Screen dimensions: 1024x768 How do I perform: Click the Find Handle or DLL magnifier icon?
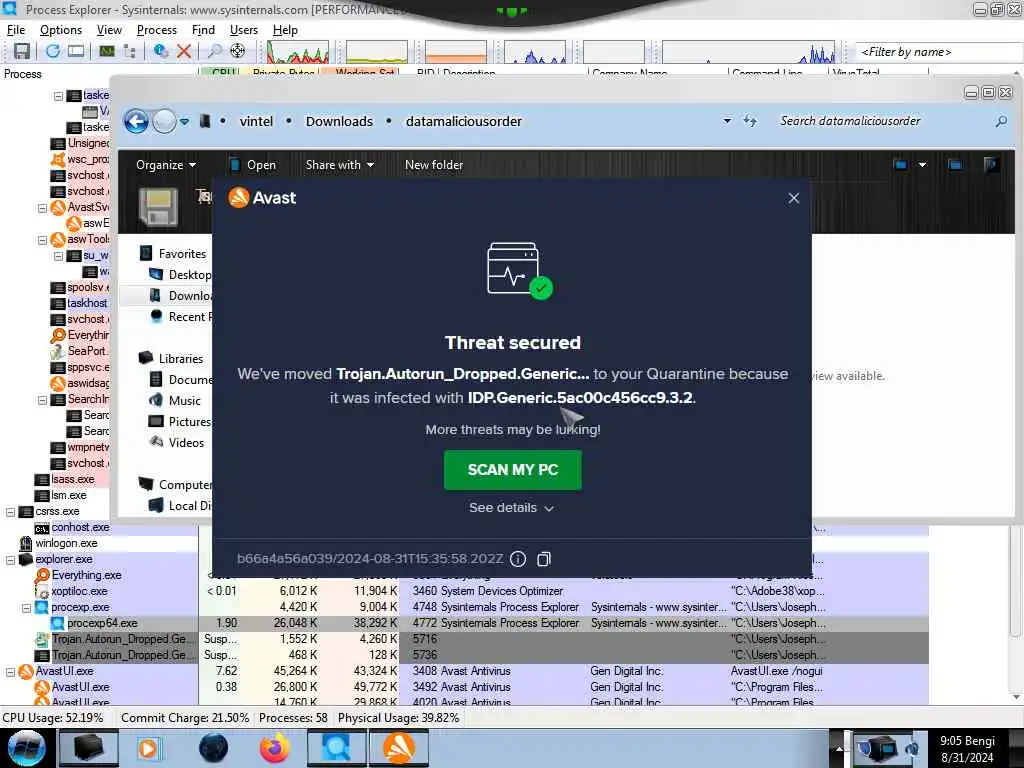click(x=214, y=51)
